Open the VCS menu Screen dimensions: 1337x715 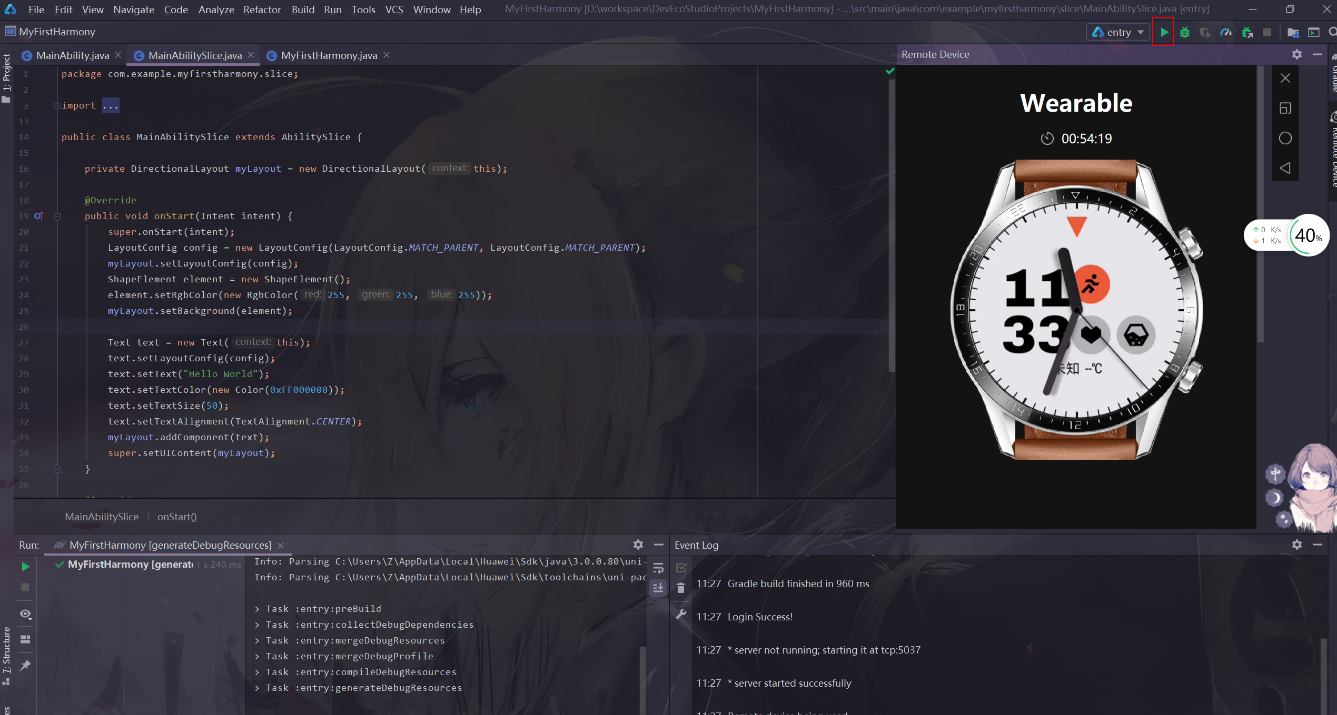(x=394, y=9)
